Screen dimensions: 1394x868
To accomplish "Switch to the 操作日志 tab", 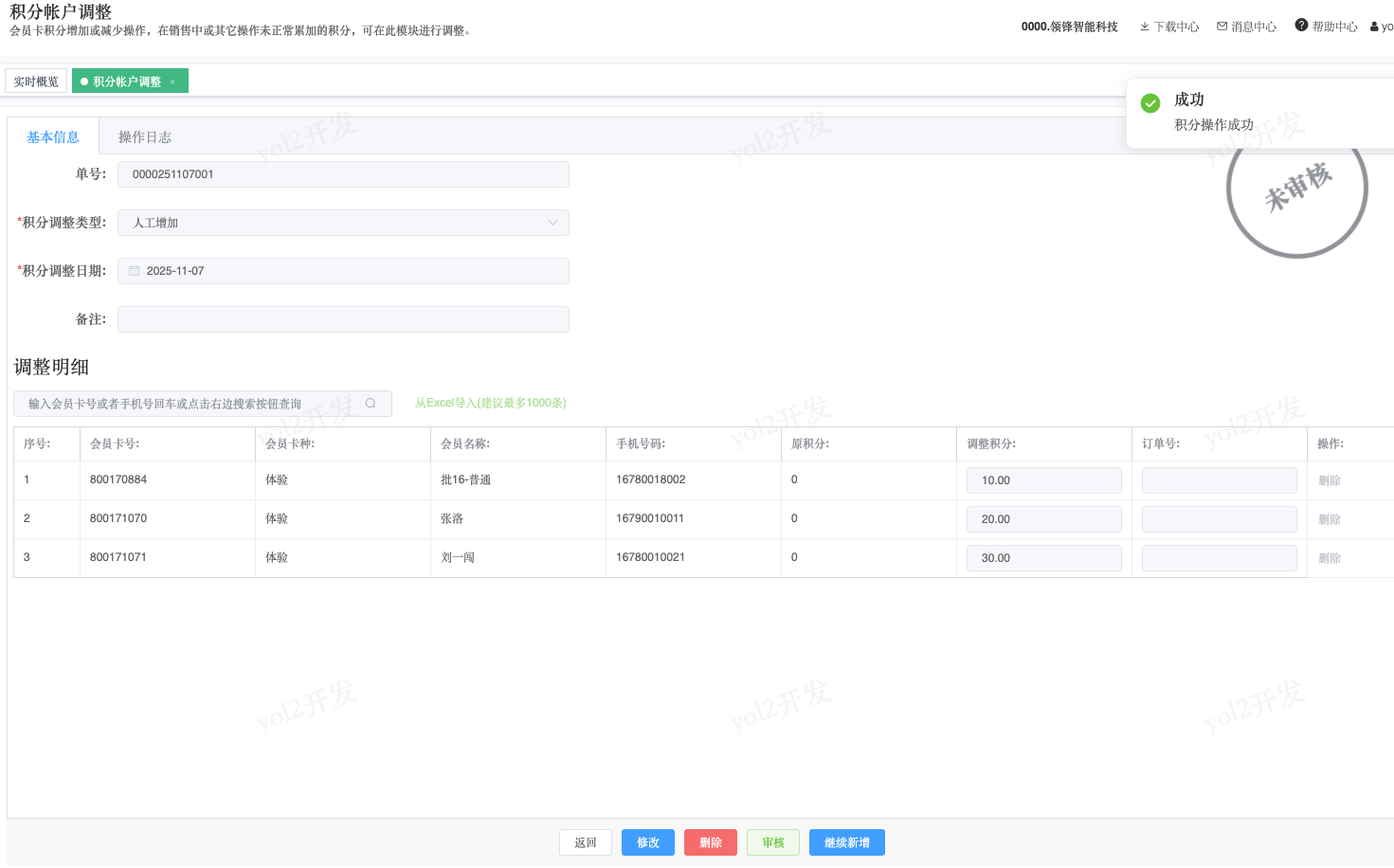I will point(145,137).
